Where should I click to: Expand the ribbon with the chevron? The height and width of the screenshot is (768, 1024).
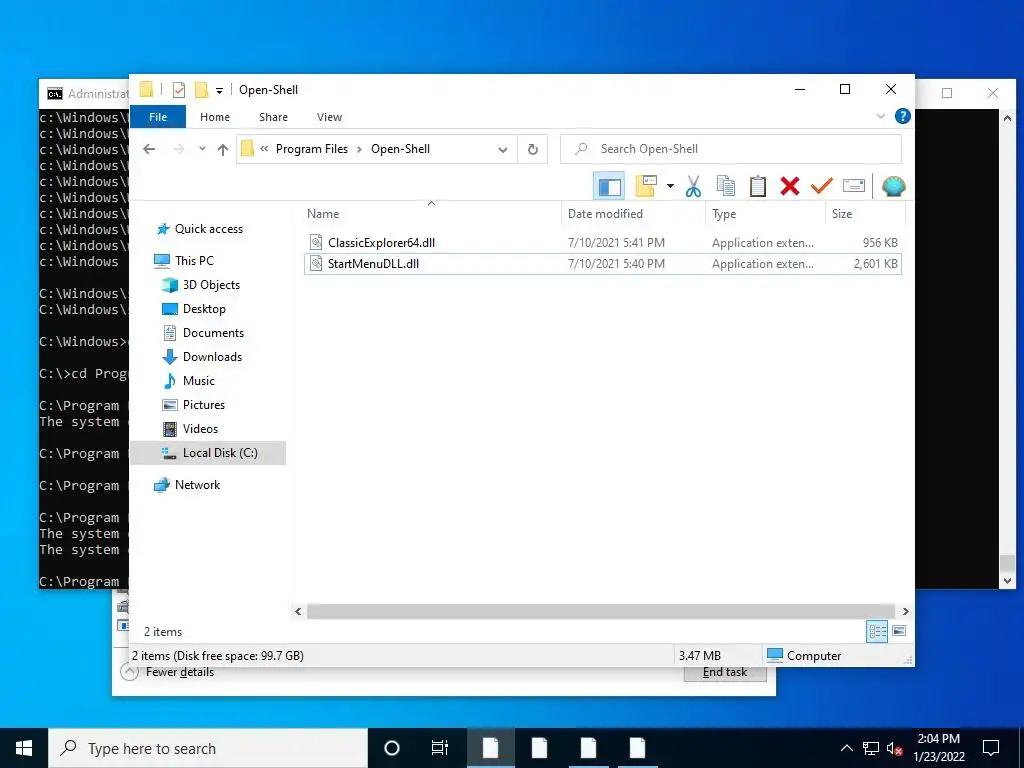pos(880,116)
